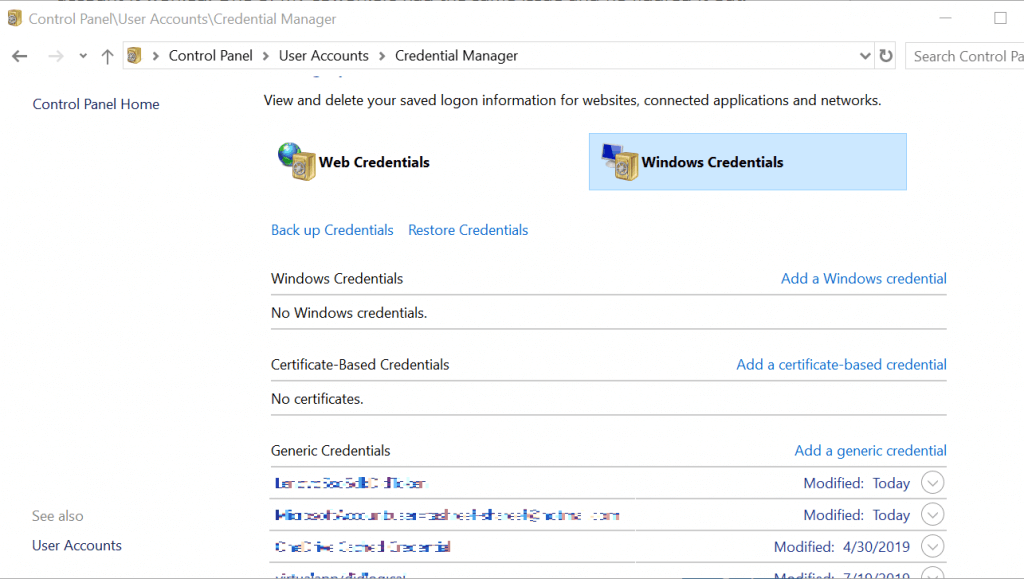
Task: Add a certificate-based credential
Action: tap(841, 365)
